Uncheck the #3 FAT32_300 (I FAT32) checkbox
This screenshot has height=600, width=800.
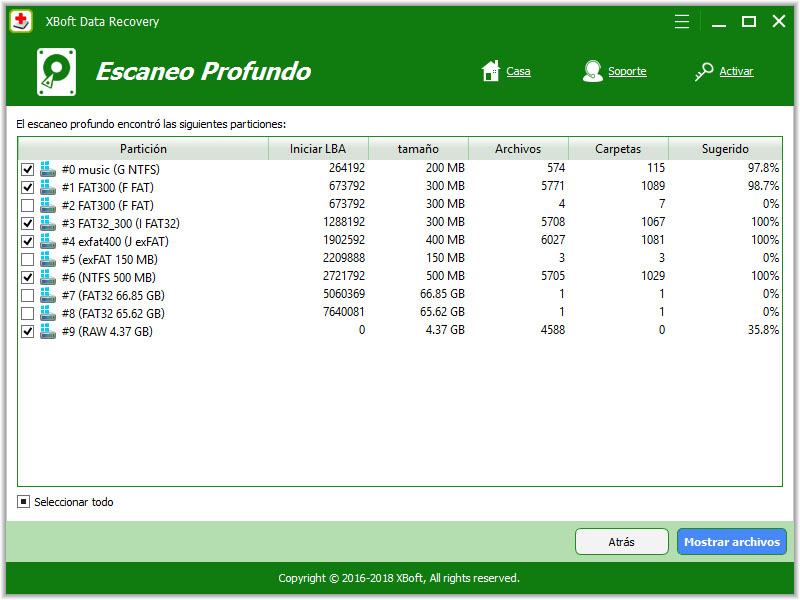[28, 223]
